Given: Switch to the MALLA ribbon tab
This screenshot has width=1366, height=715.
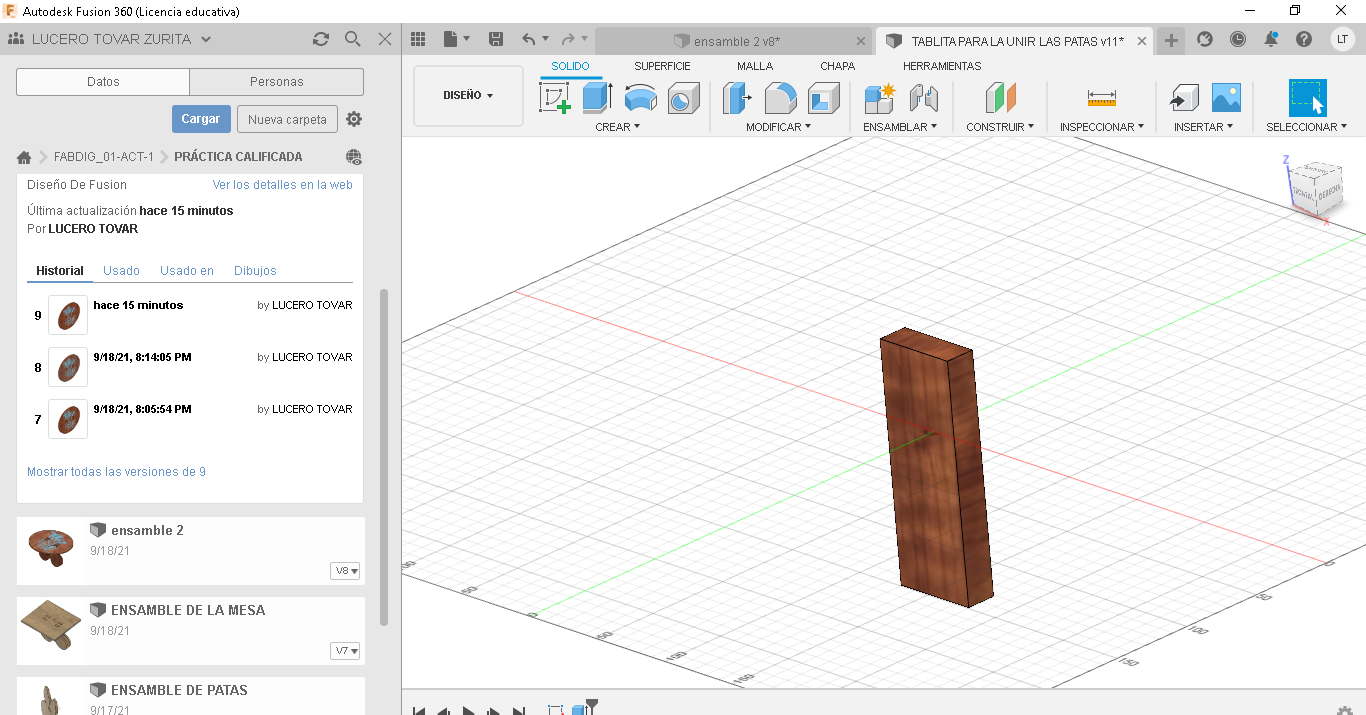Looking at the screenshot, I should pos(755,66).
